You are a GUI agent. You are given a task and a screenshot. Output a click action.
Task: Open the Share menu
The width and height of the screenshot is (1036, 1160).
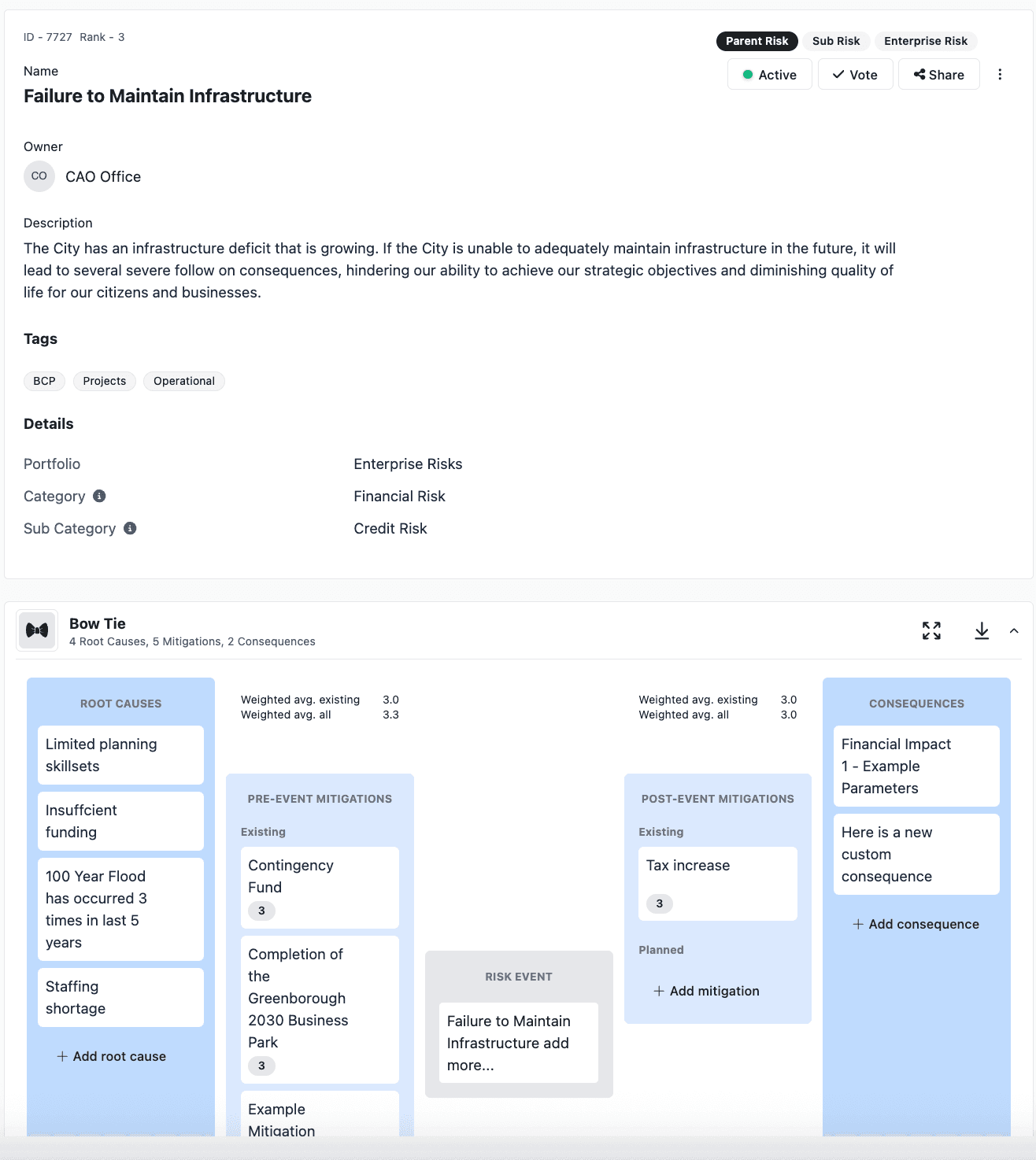pyautogui.click(x=938, y=74)
